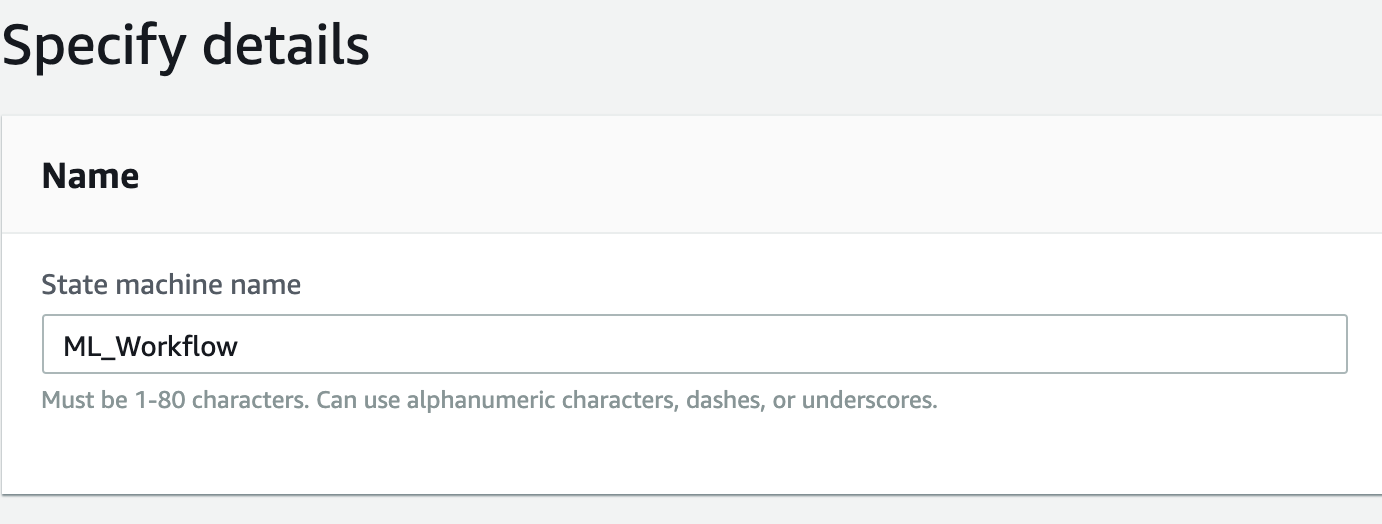The width and height of the screenshot is (1382, 524).
Task: Place cursor after ML_Workflow in the field
Action: click(241, 346)
